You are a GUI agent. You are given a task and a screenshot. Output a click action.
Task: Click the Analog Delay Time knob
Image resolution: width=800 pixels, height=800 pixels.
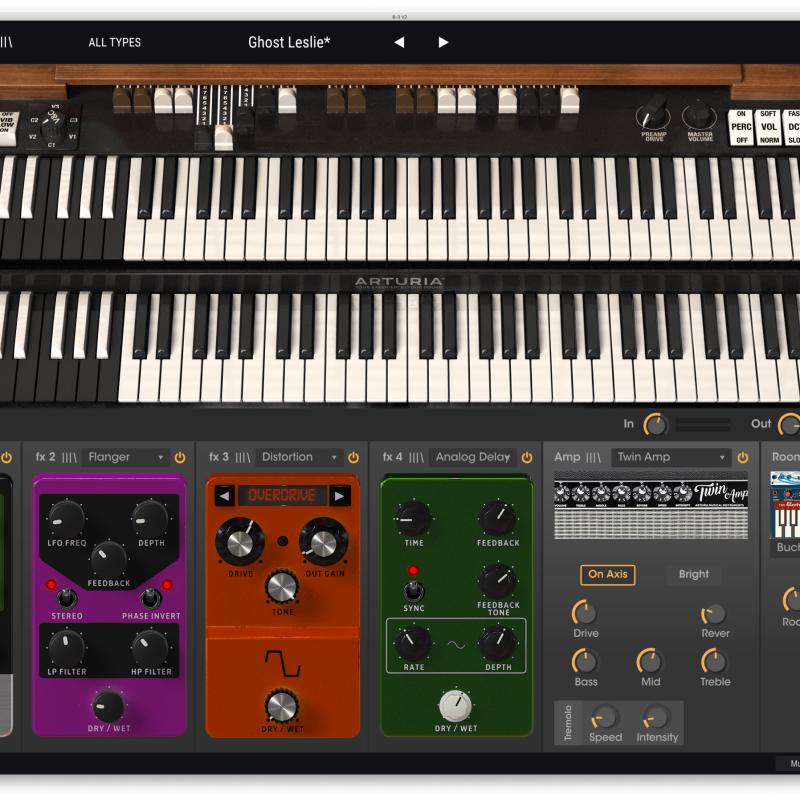413,518
